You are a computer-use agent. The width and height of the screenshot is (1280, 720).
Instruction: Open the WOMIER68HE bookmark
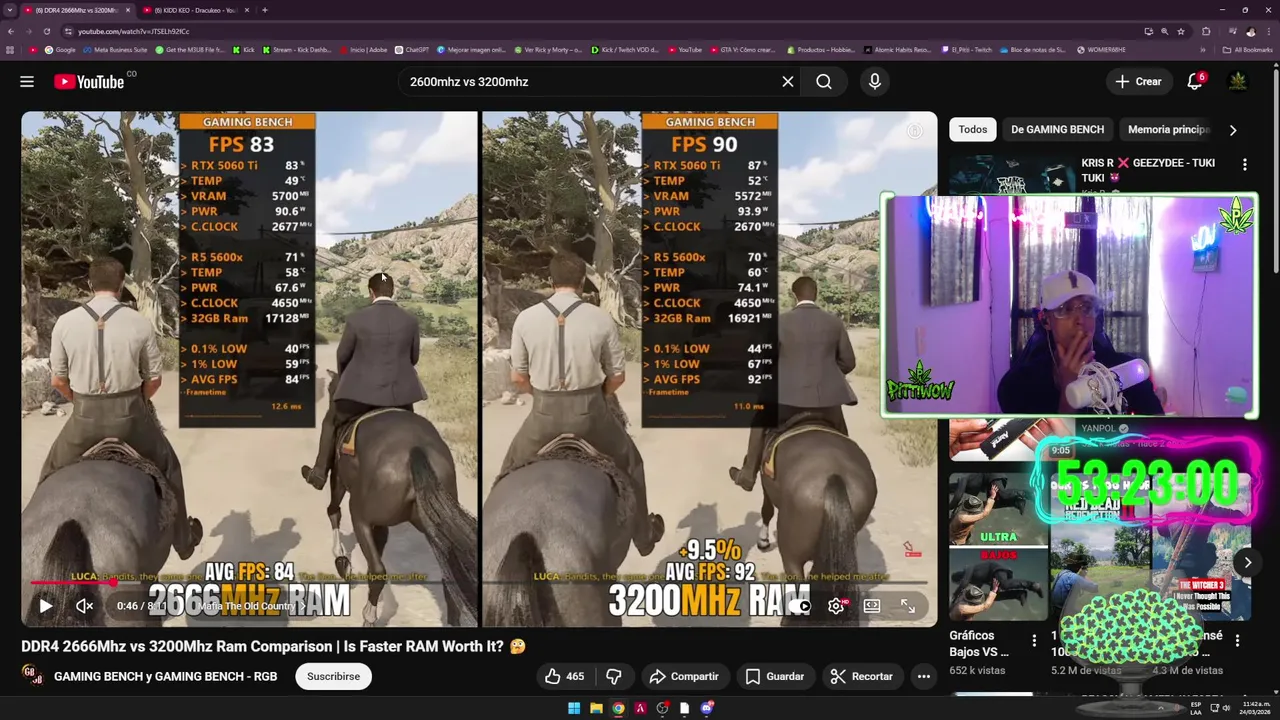(1100, 49)
